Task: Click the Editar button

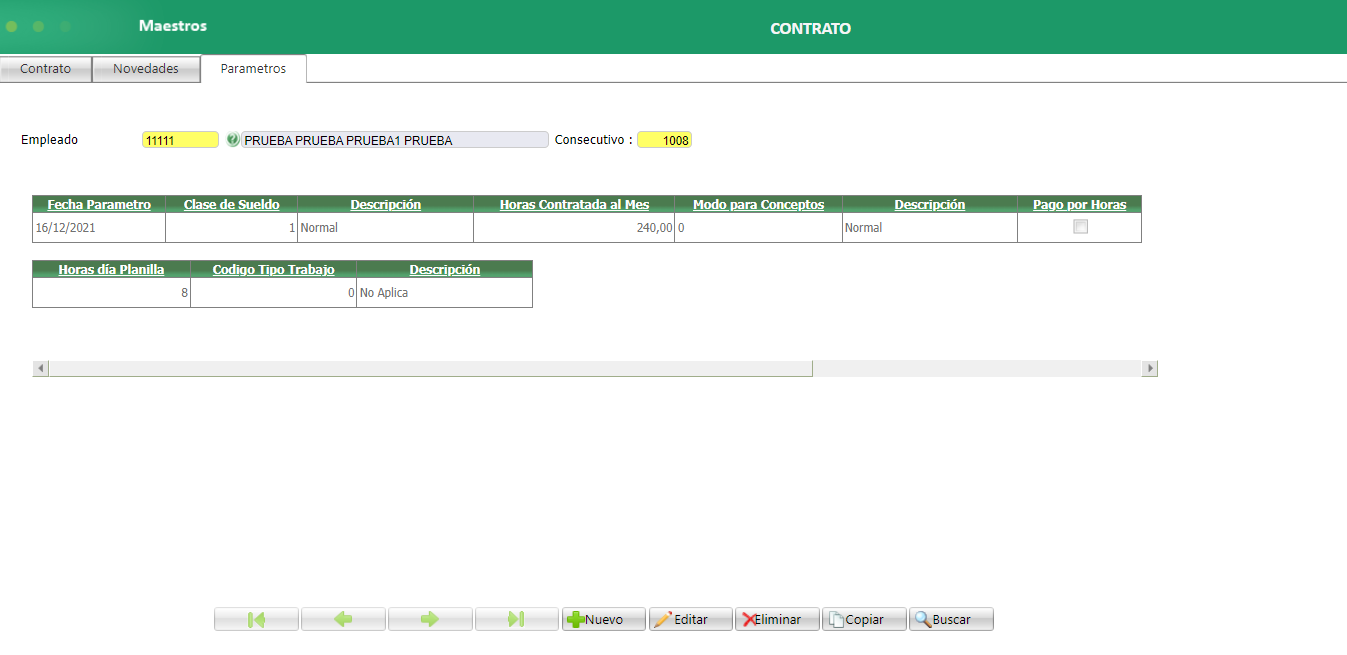Action: (691, 619)
